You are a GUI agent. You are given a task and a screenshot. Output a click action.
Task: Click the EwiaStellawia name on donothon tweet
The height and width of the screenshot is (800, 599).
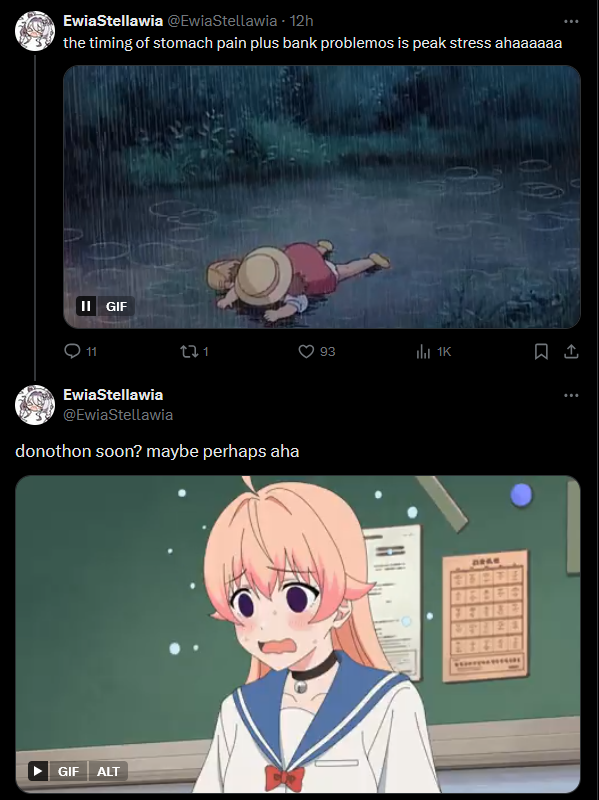113,395
